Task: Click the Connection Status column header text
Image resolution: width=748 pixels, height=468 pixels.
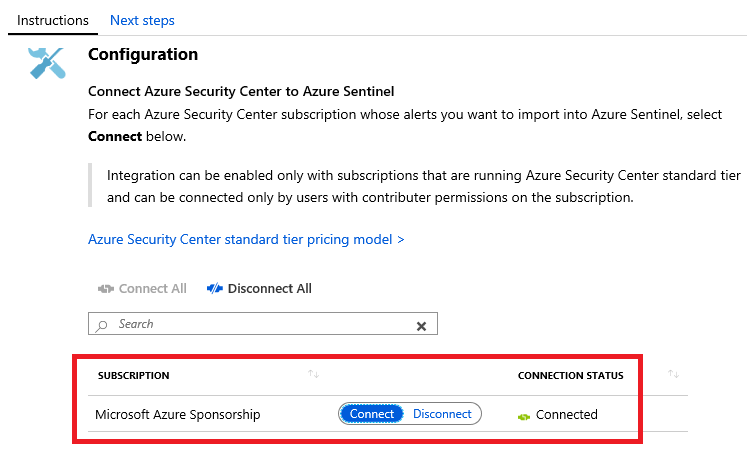Action: [x=570, y=376]
